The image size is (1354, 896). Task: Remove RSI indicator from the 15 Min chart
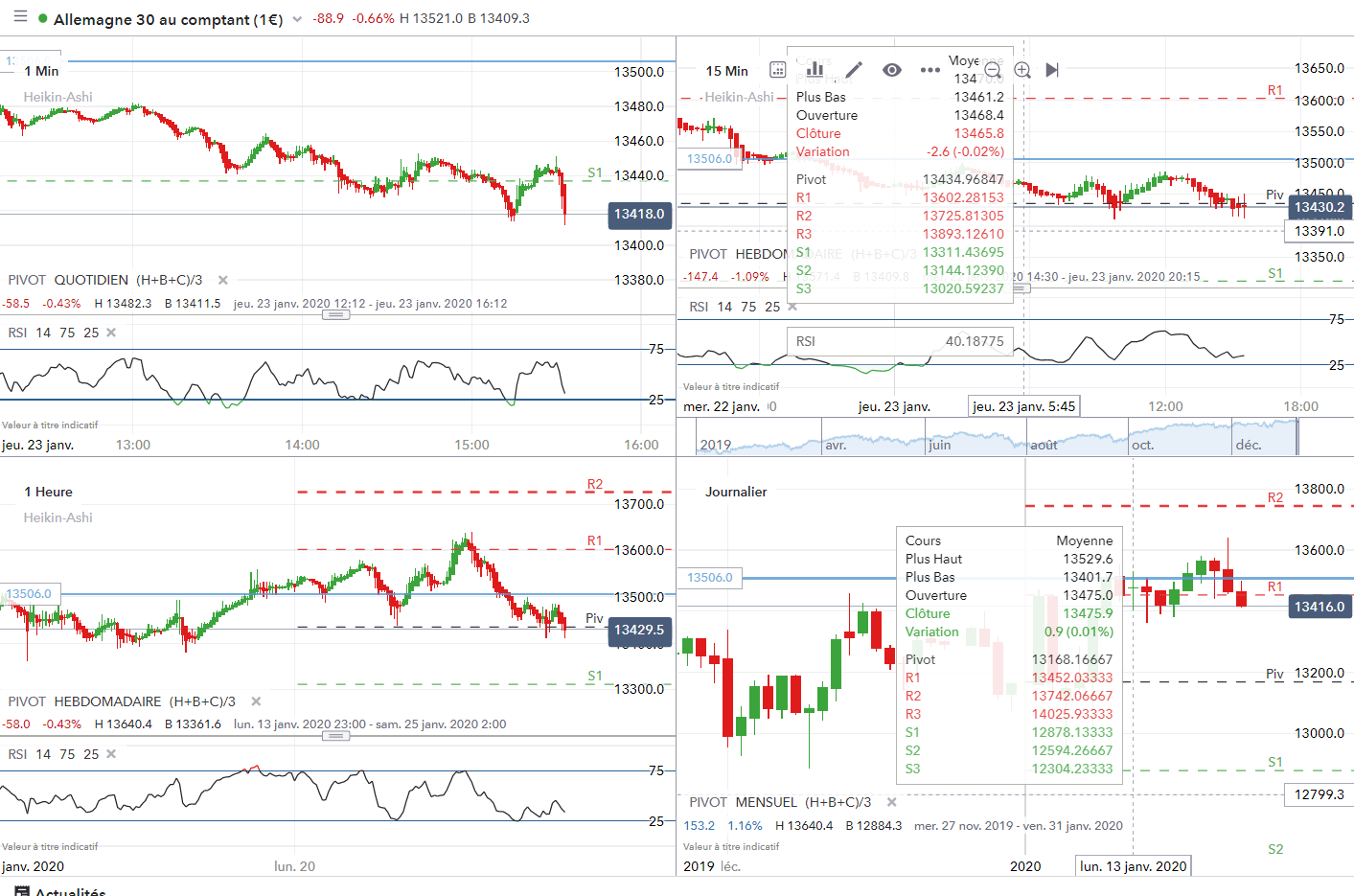792,307
